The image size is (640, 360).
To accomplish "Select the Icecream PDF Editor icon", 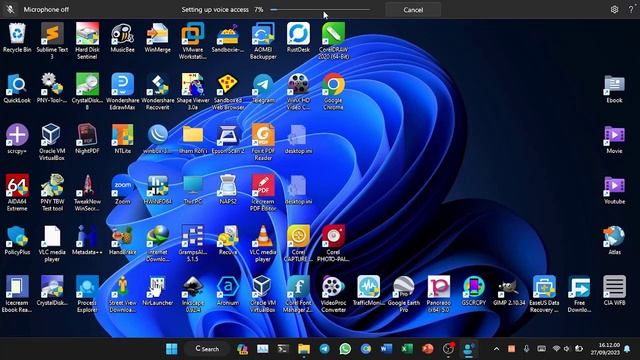I will [263, 193].
